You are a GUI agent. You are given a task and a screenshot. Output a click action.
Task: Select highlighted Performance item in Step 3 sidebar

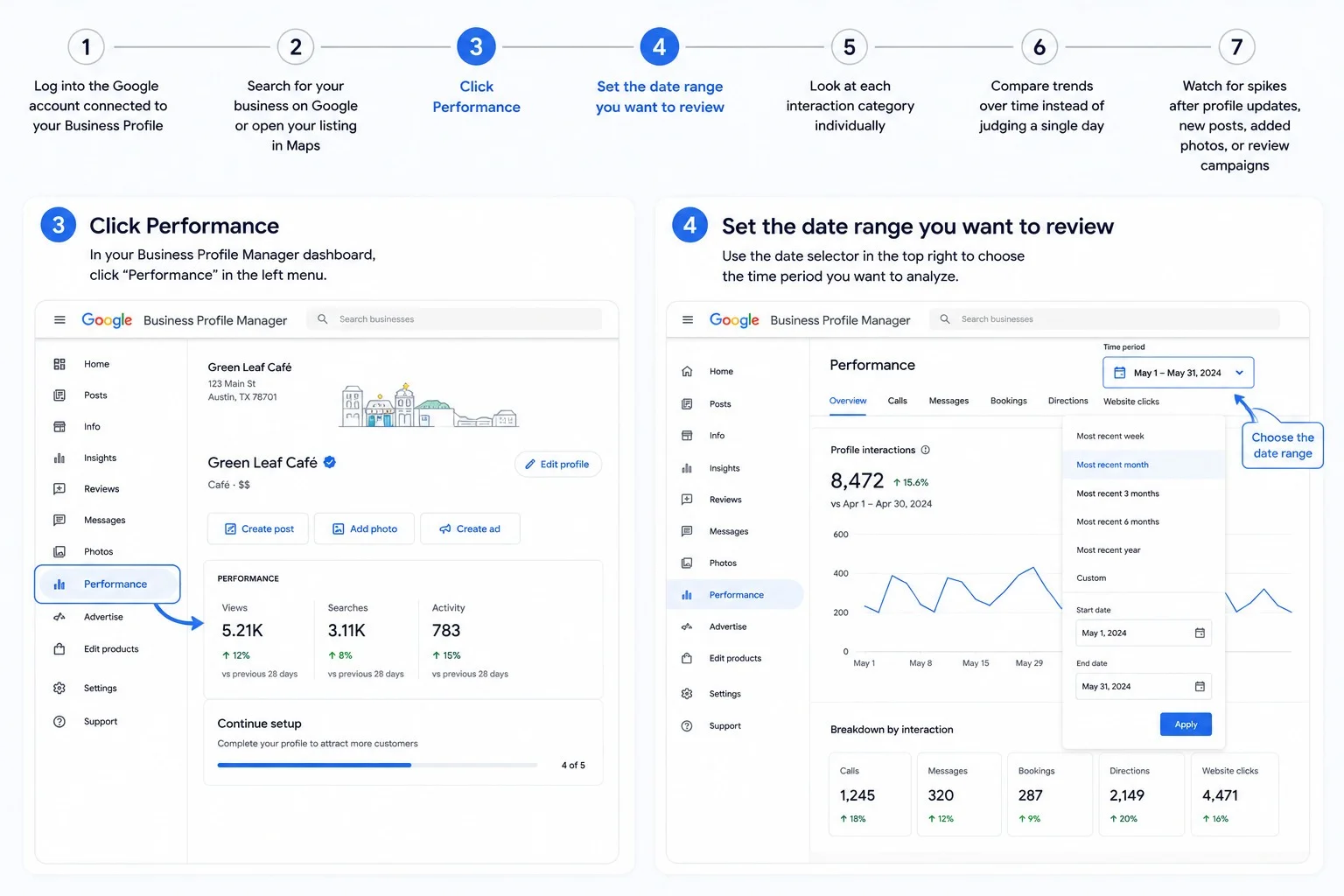pyautogui.click(x=108, y=584)
